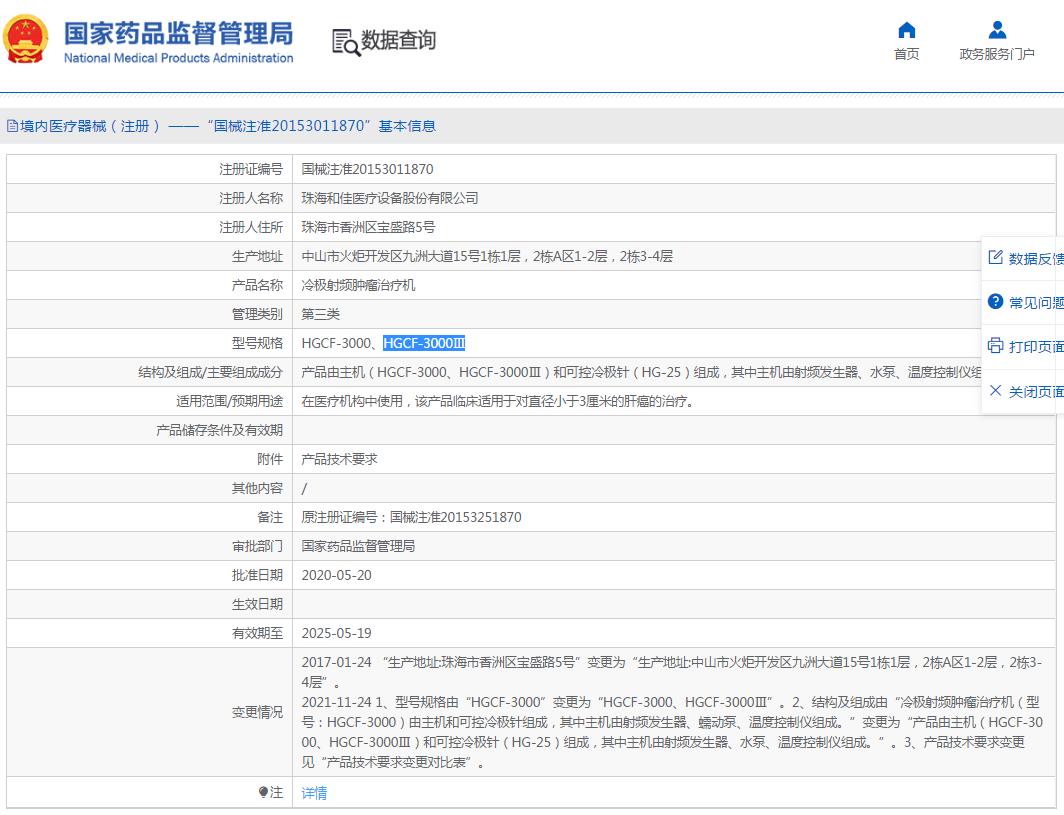The width and height of the screenshot is (1064, 815).
Task: Click 打印页面 side button
Action: [1023, 347]
